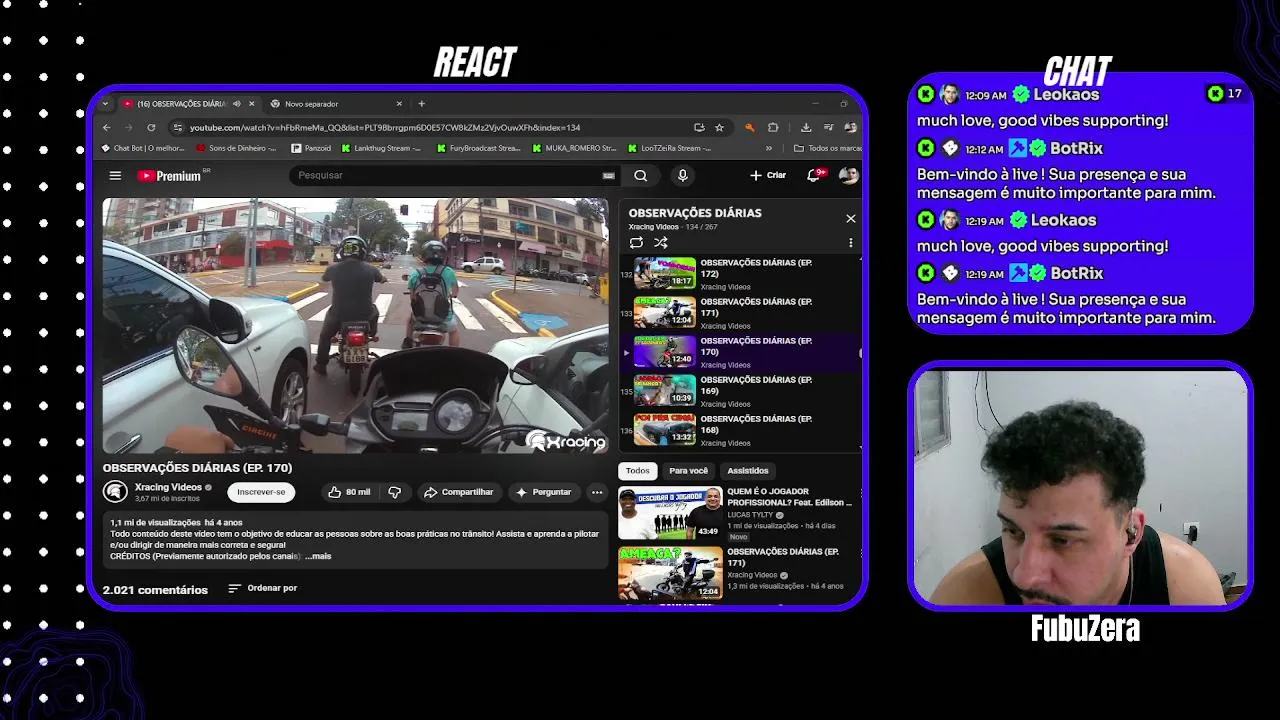
Task: Play playlist item EP. 169
Action: (x=740, y=391)
